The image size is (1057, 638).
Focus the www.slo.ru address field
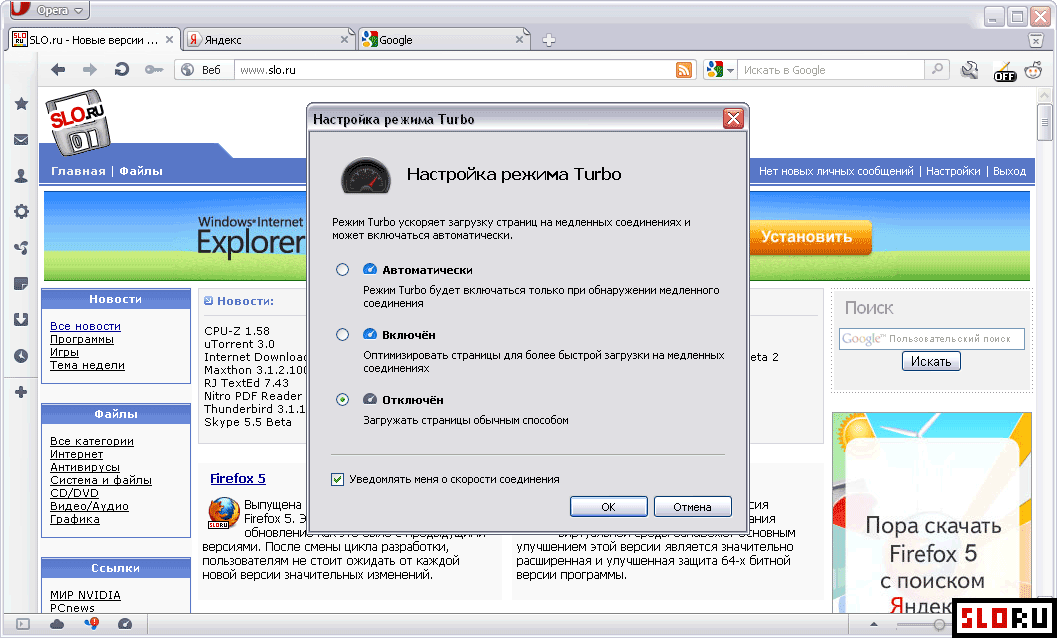pyautogui.click(x=454, y=70)
